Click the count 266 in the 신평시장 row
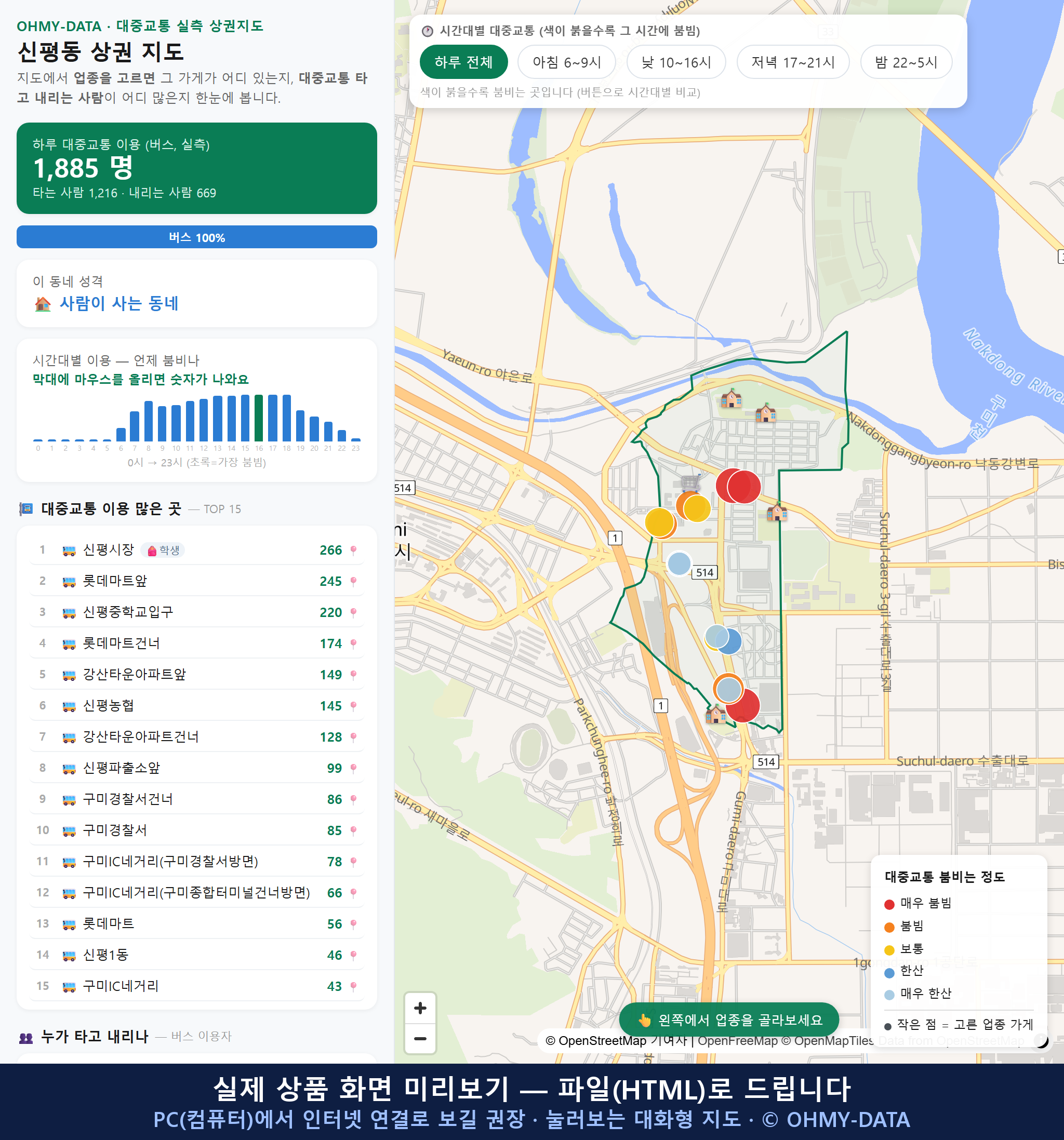 (x=331, y=551)
